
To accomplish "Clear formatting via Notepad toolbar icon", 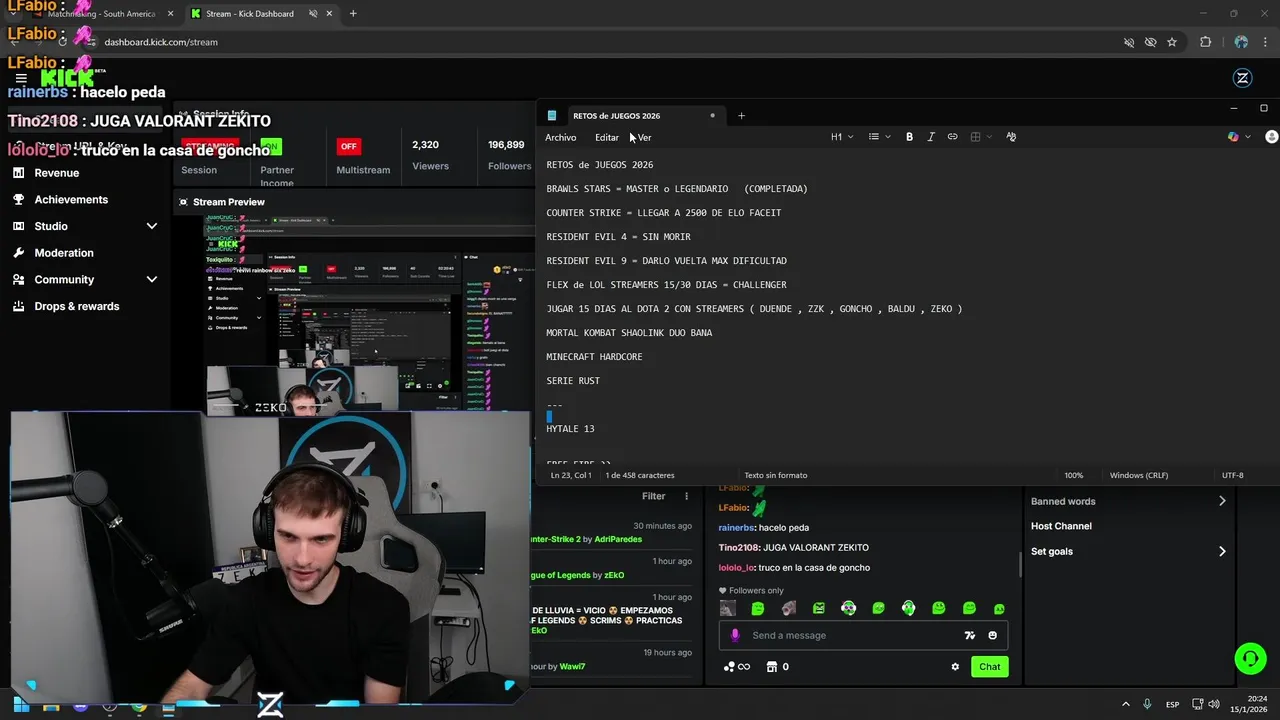I will pyautogui.click(x=1011, y=137).
